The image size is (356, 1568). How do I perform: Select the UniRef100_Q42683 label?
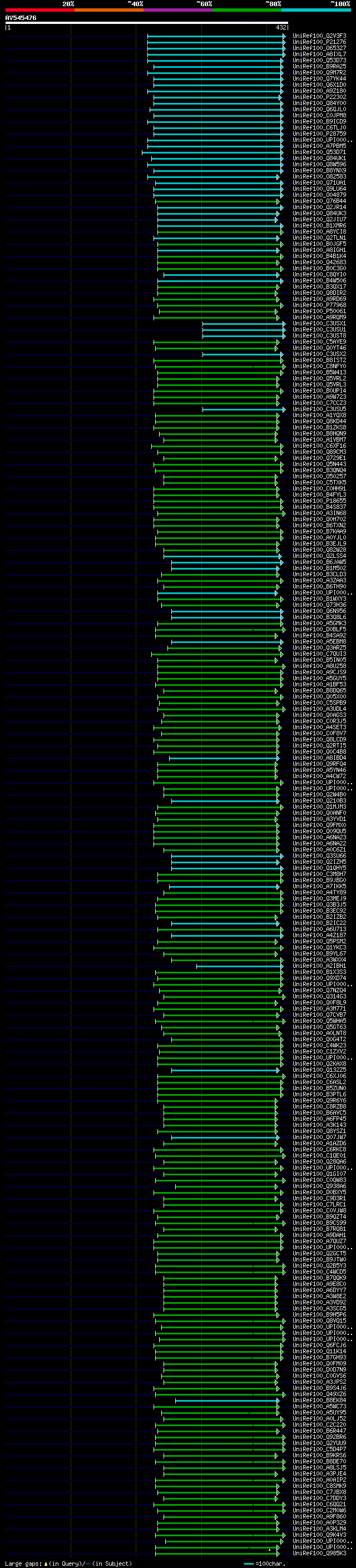click(x=319, y=263)
